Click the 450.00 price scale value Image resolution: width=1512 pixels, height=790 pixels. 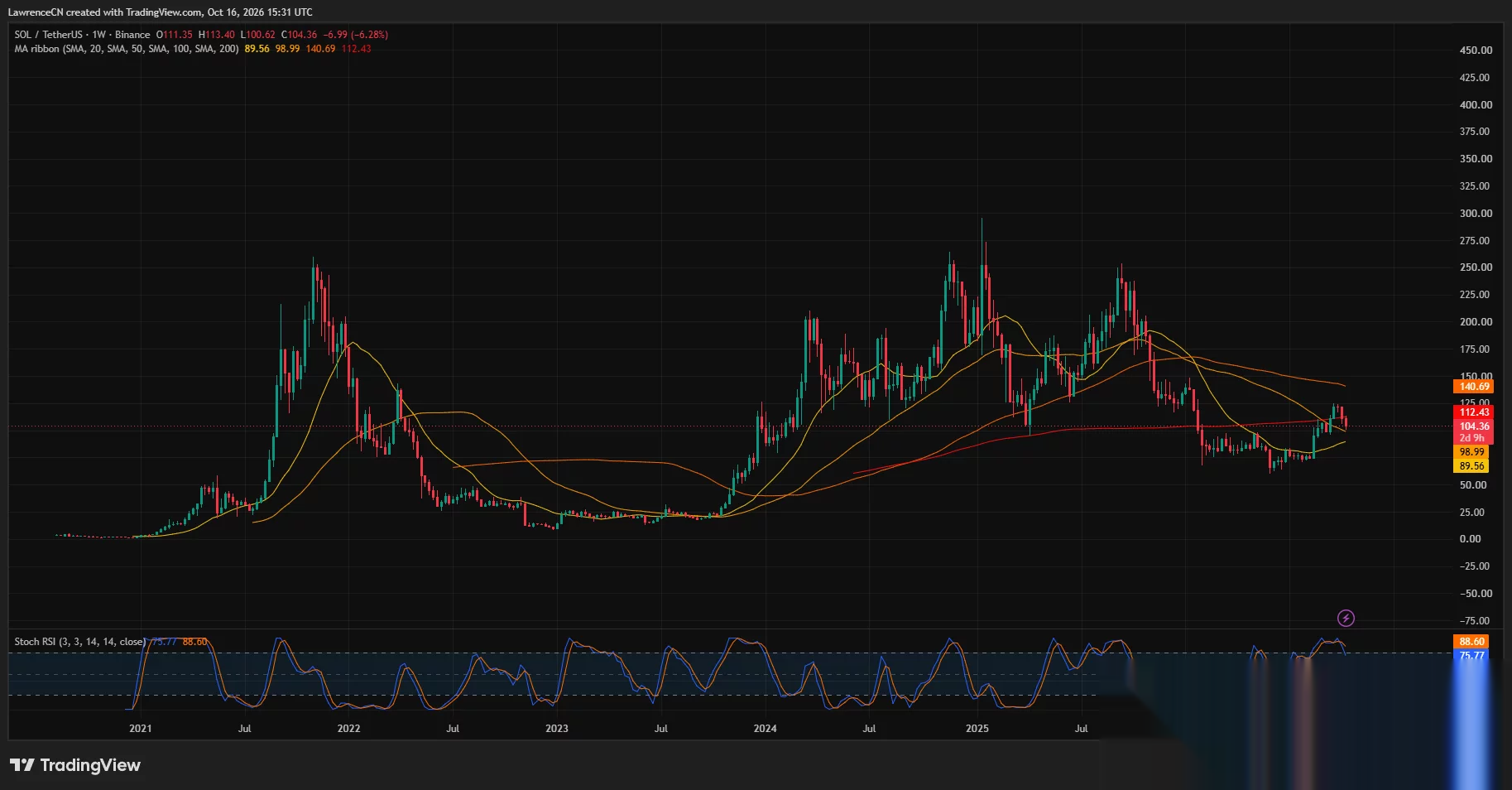click(x=1476, y=51)
